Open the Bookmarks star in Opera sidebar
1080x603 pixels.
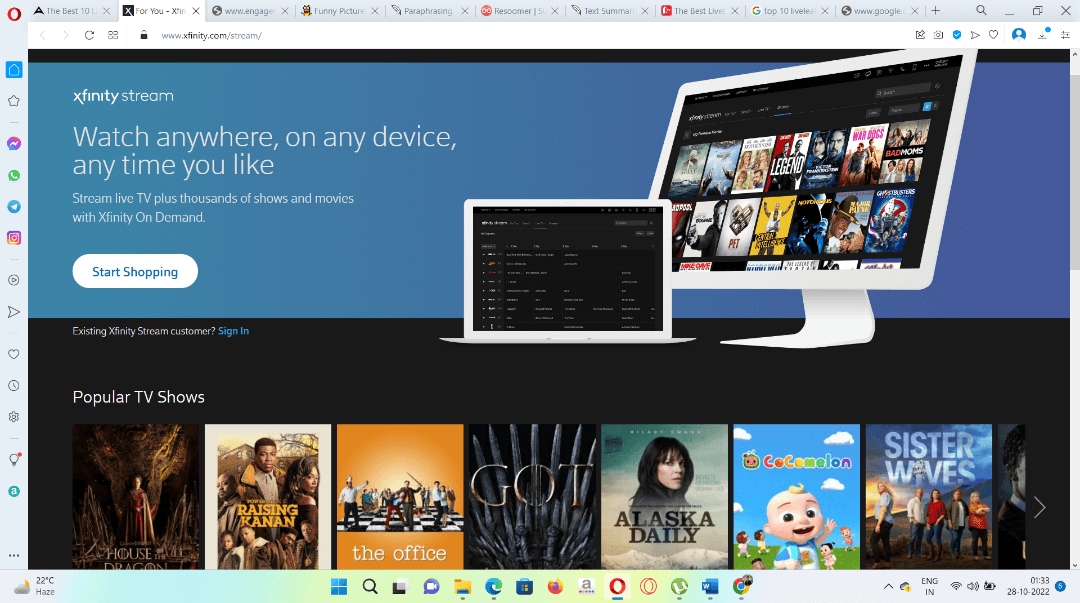coord(14,101)
